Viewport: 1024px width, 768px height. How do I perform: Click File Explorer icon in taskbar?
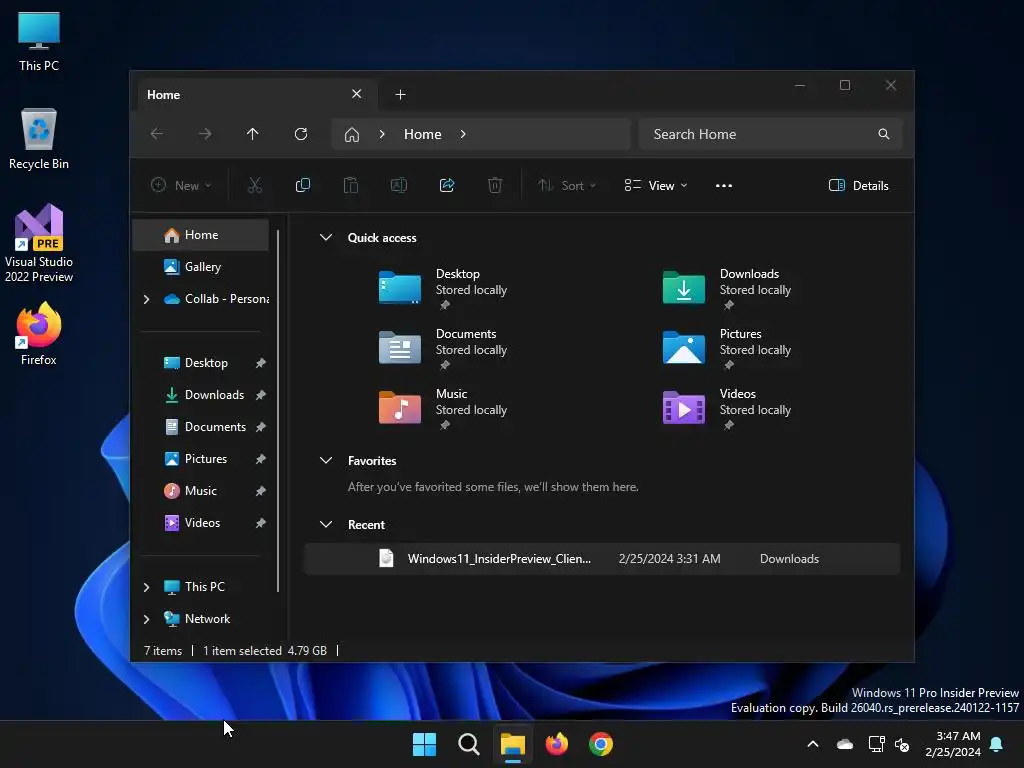513,744
